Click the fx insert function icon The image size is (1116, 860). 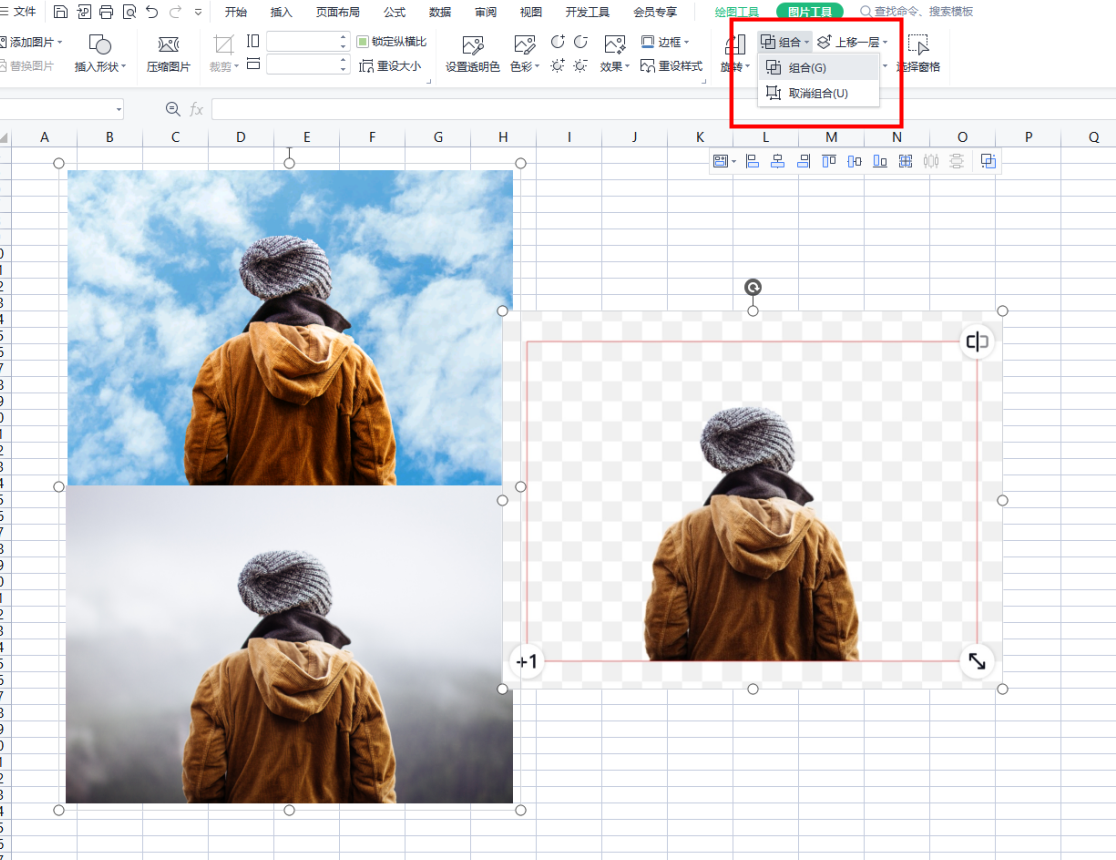[x=196, y=109]
